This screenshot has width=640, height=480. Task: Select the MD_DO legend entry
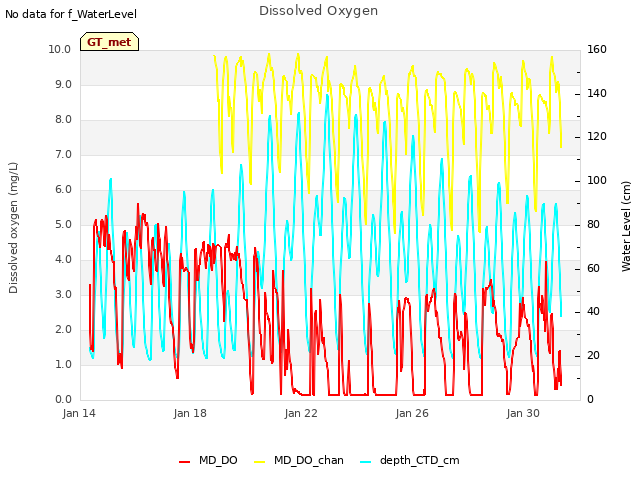point(208,460)
